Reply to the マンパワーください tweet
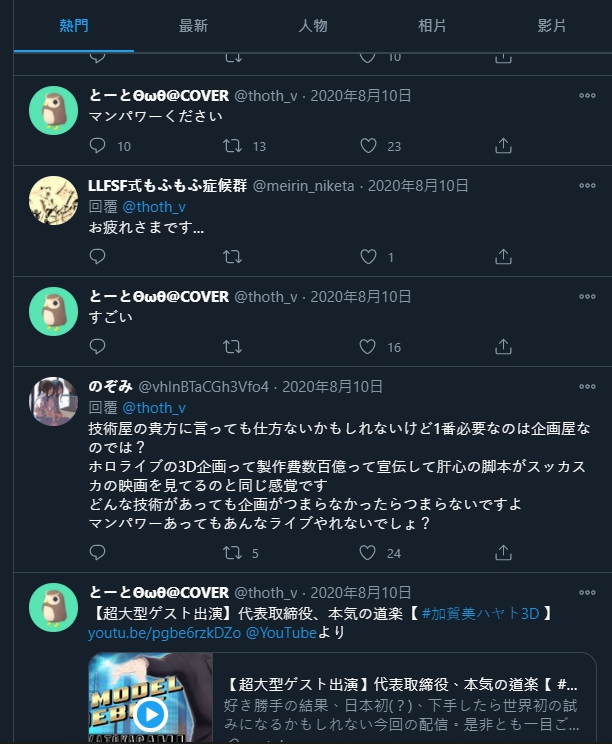 pyautogui.click(x=97, y=146)
